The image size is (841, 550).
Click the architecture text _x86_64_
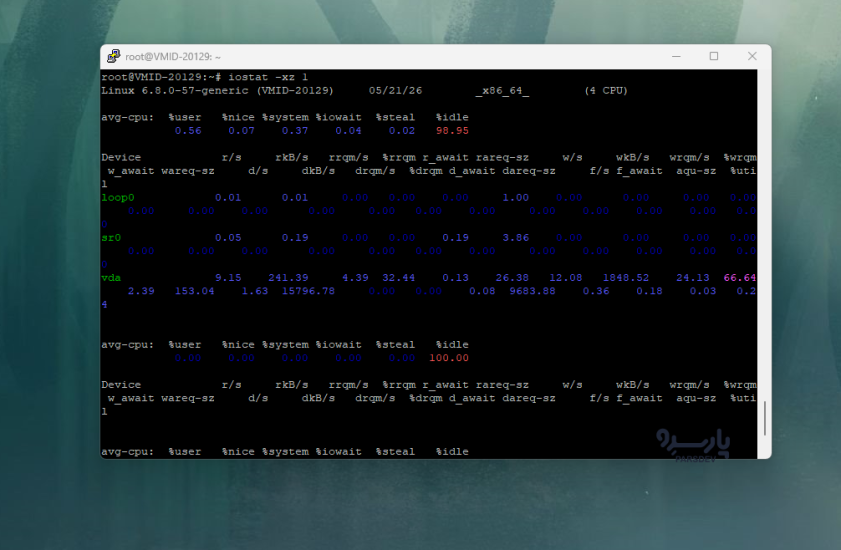pos(502,91)
